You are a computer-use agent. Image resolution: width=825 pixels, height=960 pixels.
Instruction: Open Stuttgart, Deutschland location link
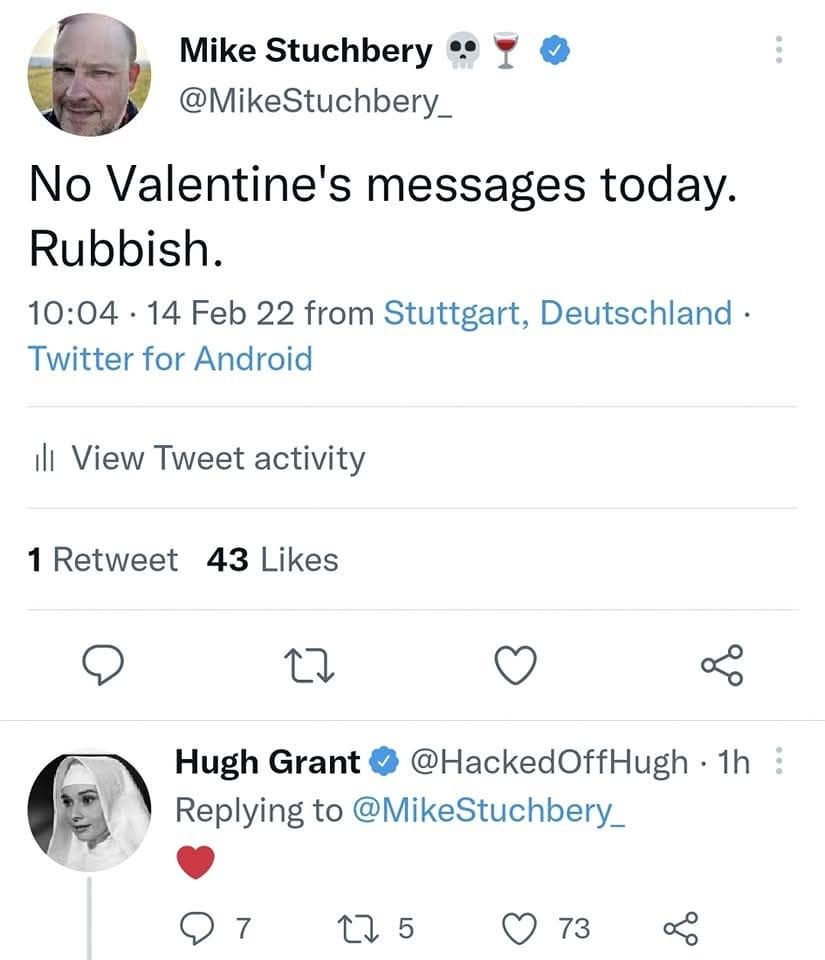pyautogui.click(x=558, y=313)
